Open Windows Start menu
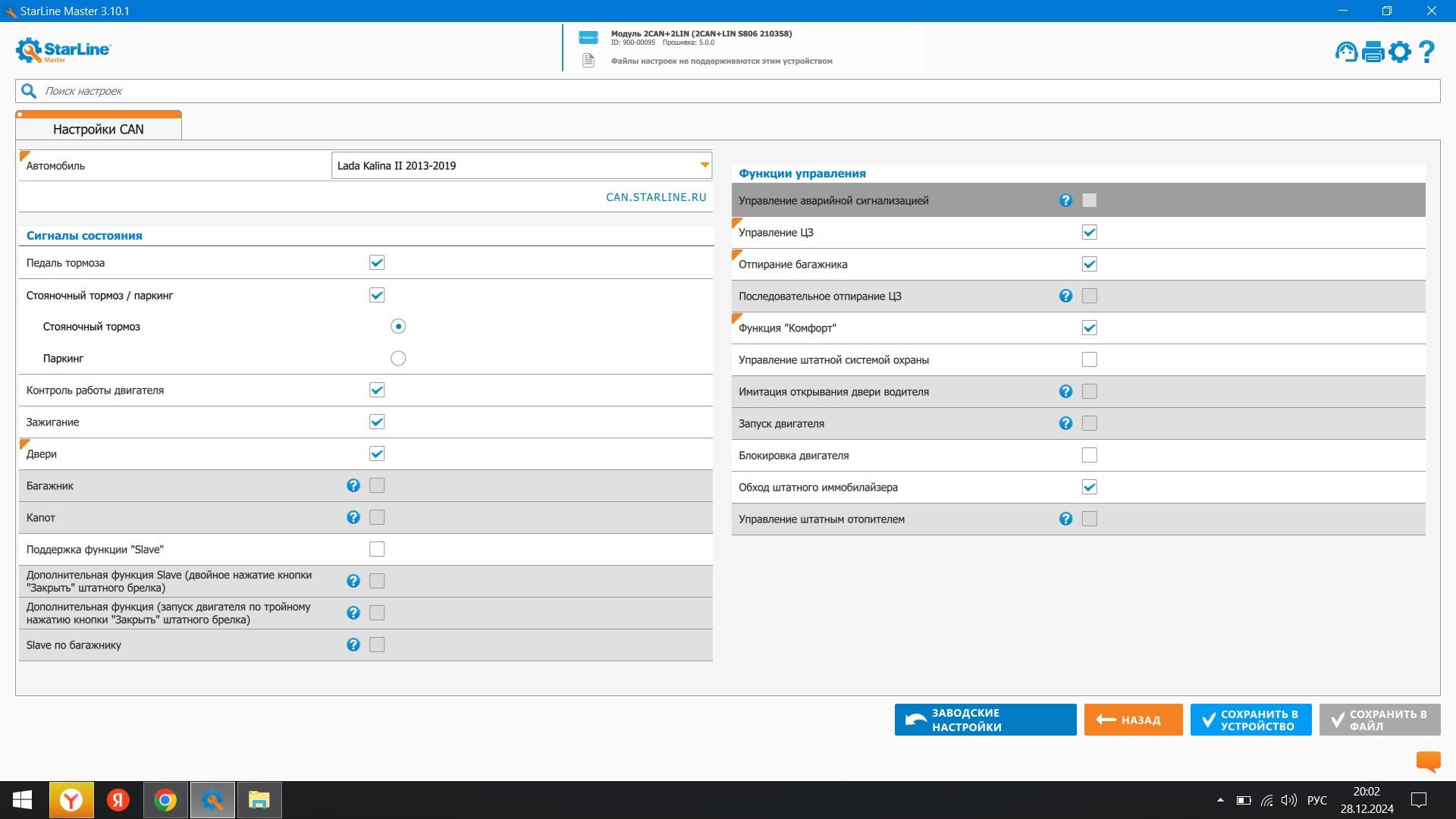This screenshot has height=819, width=1456. pyautogui.click(x=22, y=800)
